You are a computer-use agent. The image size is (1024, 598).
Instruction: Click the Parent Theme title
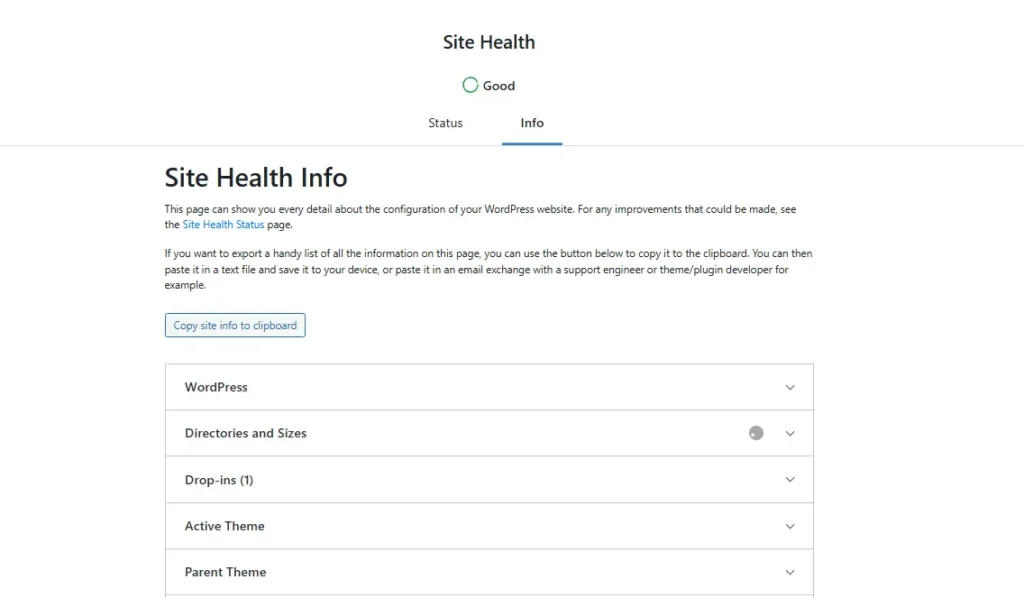click(x=225, y=573)
